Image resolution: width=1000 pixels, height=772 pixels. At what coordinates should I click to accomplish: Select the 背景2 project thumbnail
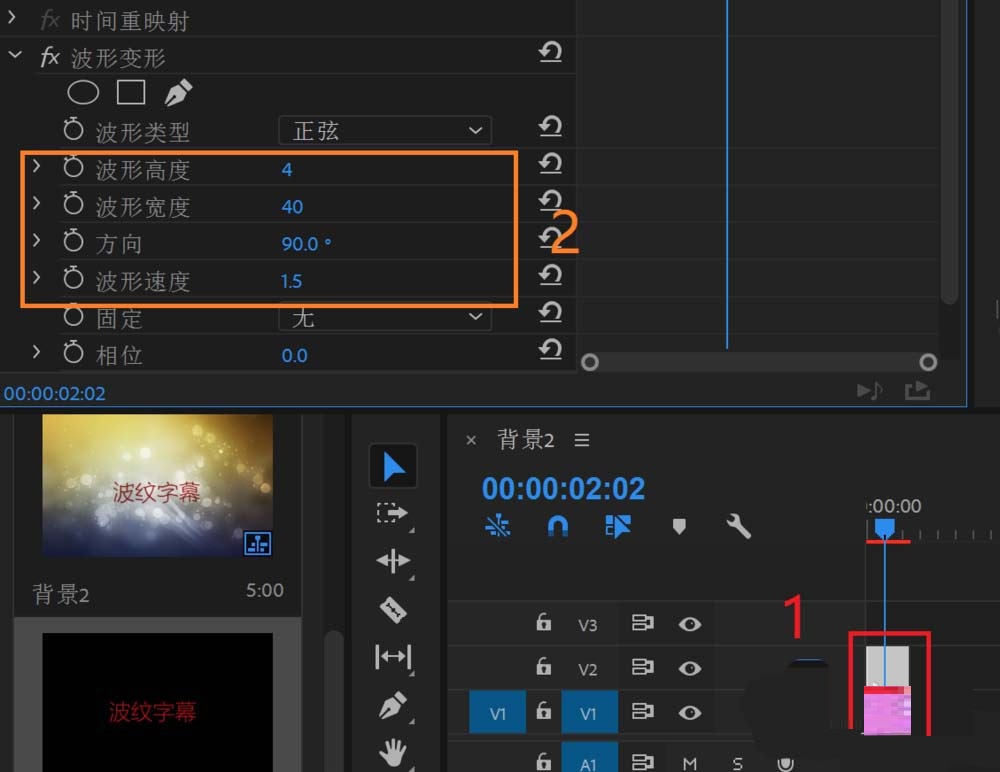pos(157,486)
